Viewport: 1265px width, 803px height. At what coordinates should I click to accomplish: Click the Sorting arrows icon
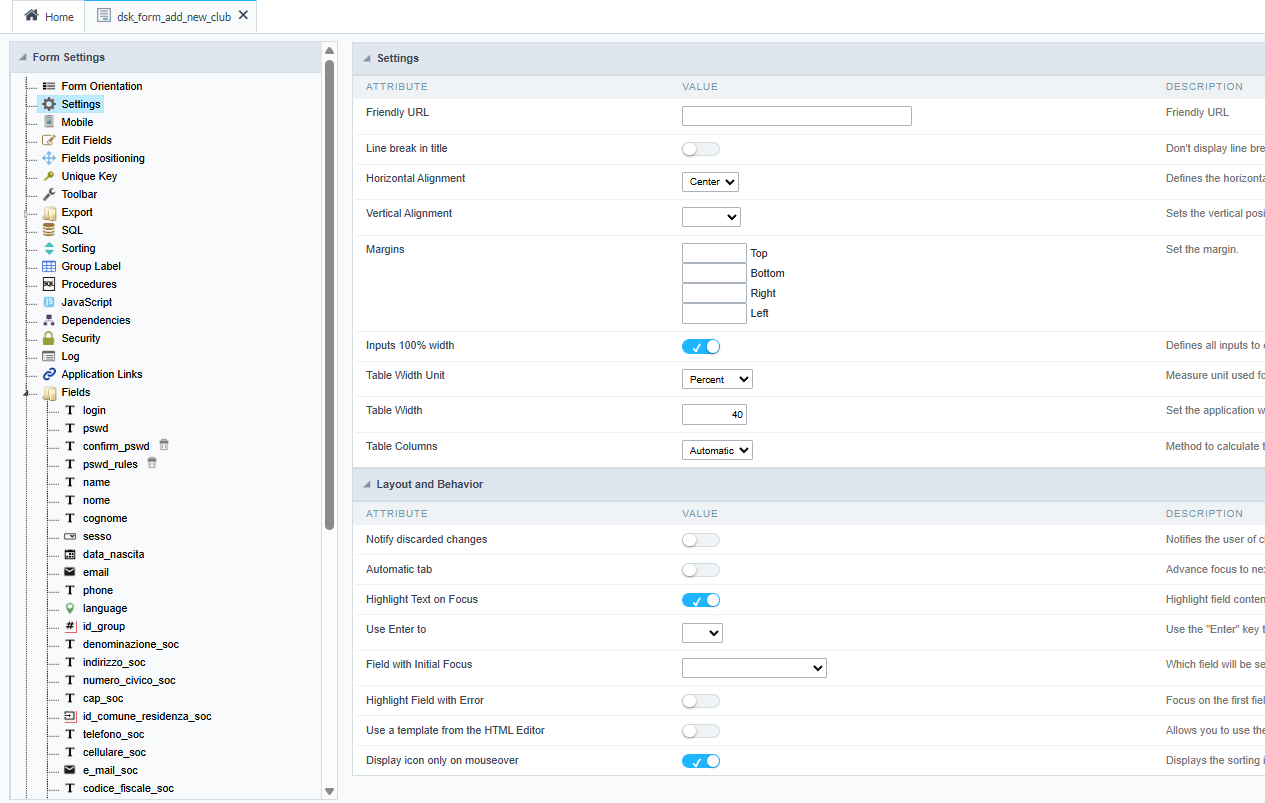[x=49, y=248]
